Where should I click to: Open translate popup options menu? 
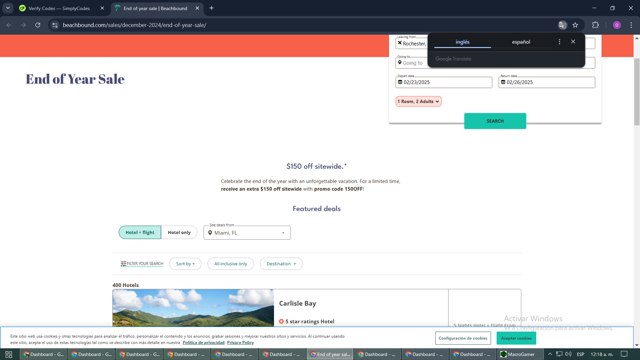click(559, 42)
